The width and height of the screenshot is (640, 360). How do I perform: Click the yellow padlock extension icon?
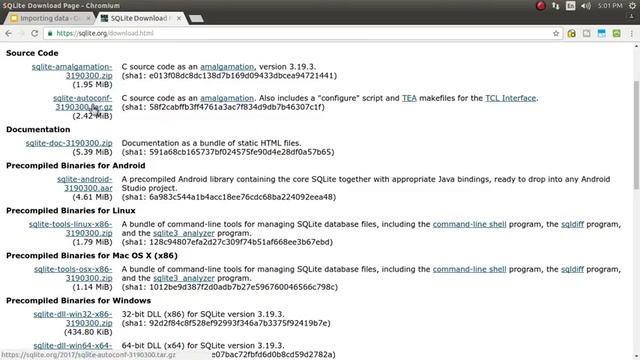[x=571, y=33]
